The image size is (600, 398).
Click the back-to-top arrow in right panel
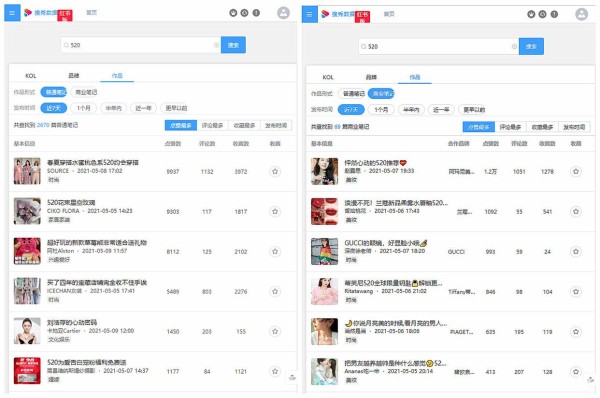(590, 380)
